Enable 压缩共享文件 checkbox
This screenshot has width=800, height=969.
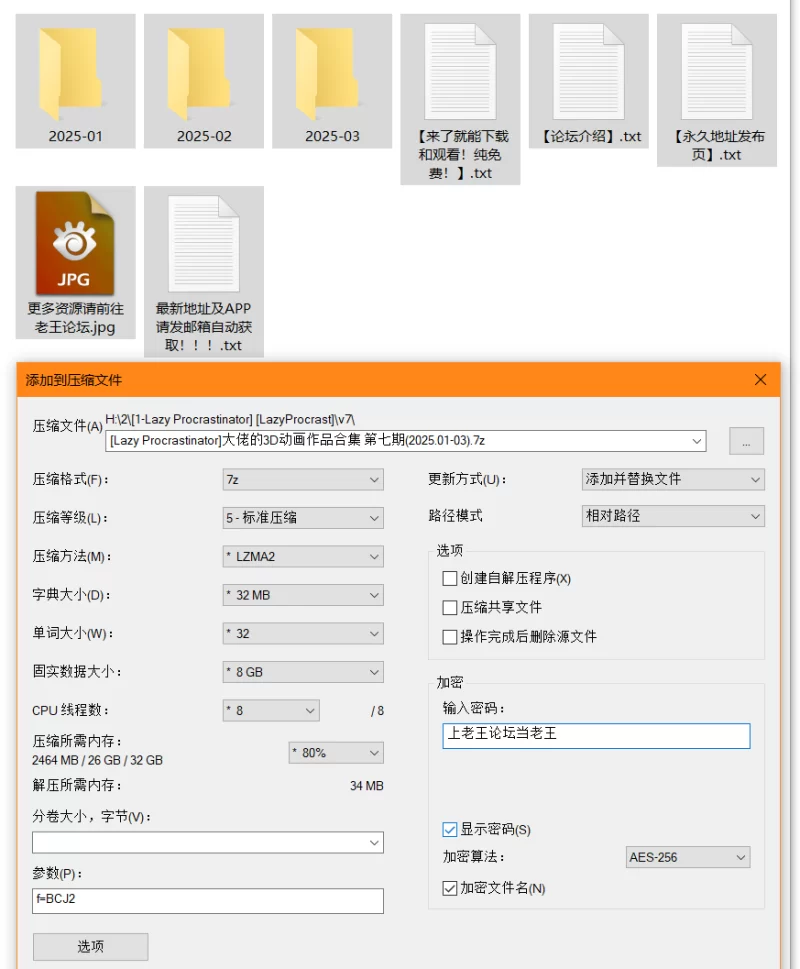450,607
